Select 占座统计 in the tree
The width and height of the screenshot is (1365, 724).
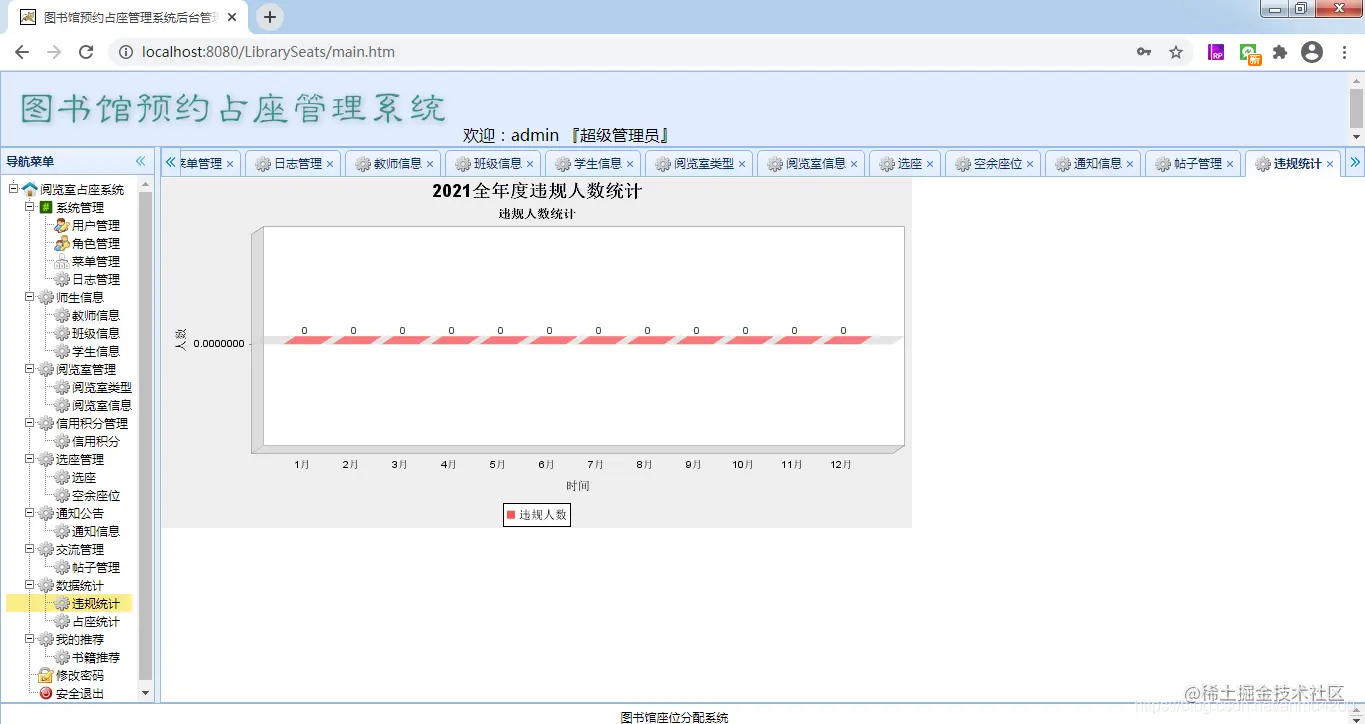(95, 622)
